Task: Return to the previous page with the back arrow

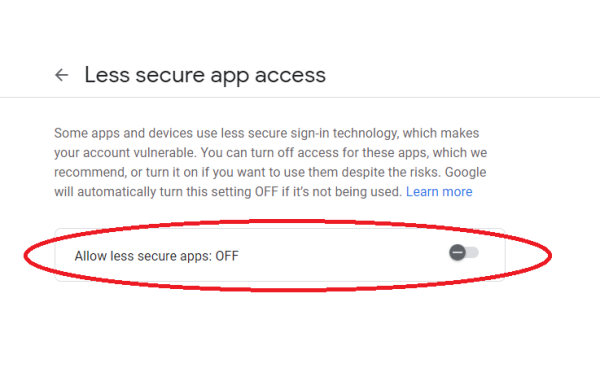Action: coord(62,75)
